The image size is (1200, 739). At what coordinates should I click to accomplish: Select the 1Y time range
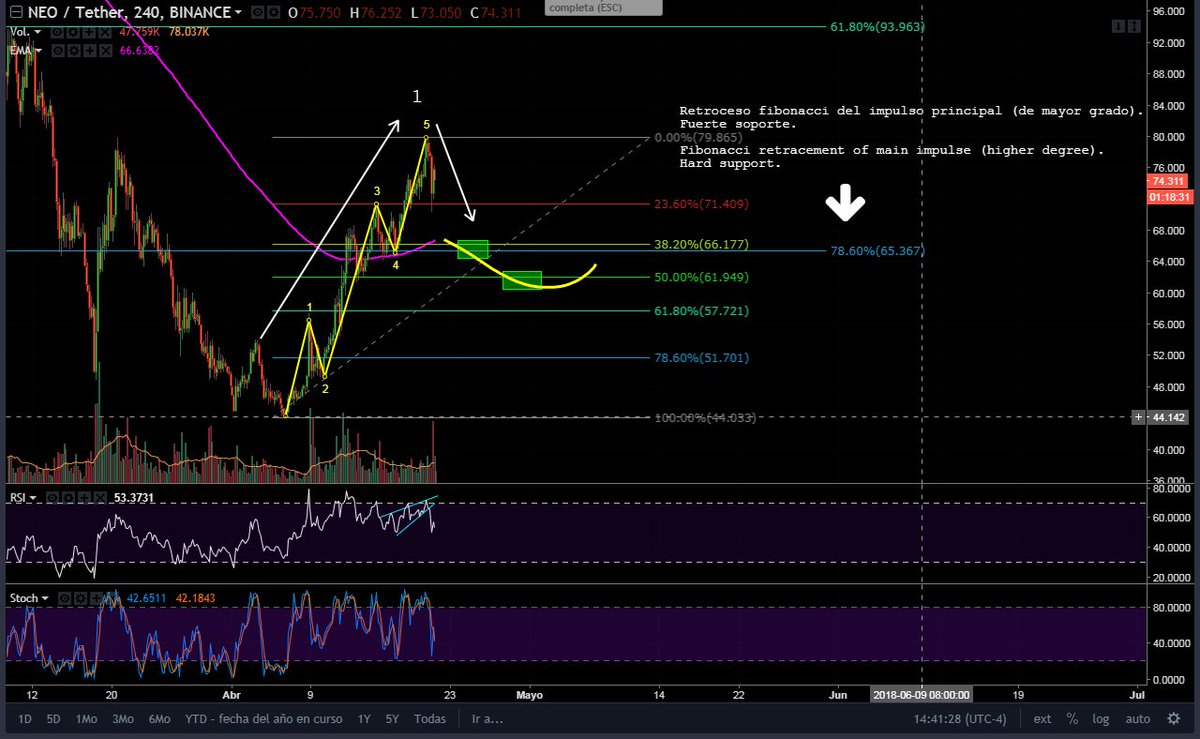pos(364,719)
